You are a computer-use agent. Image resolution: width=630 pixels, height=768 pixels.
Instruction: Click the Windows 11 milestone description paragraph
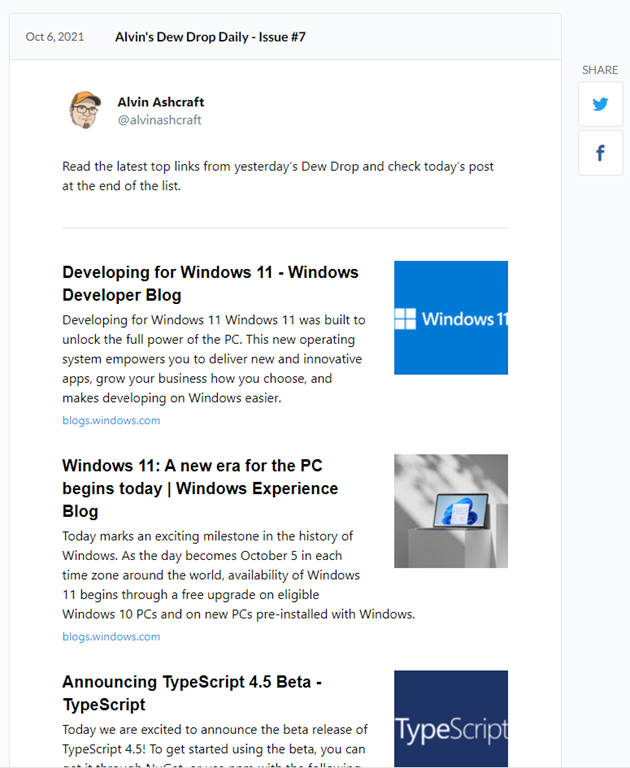pyautogui.click(x=239, y=575)
